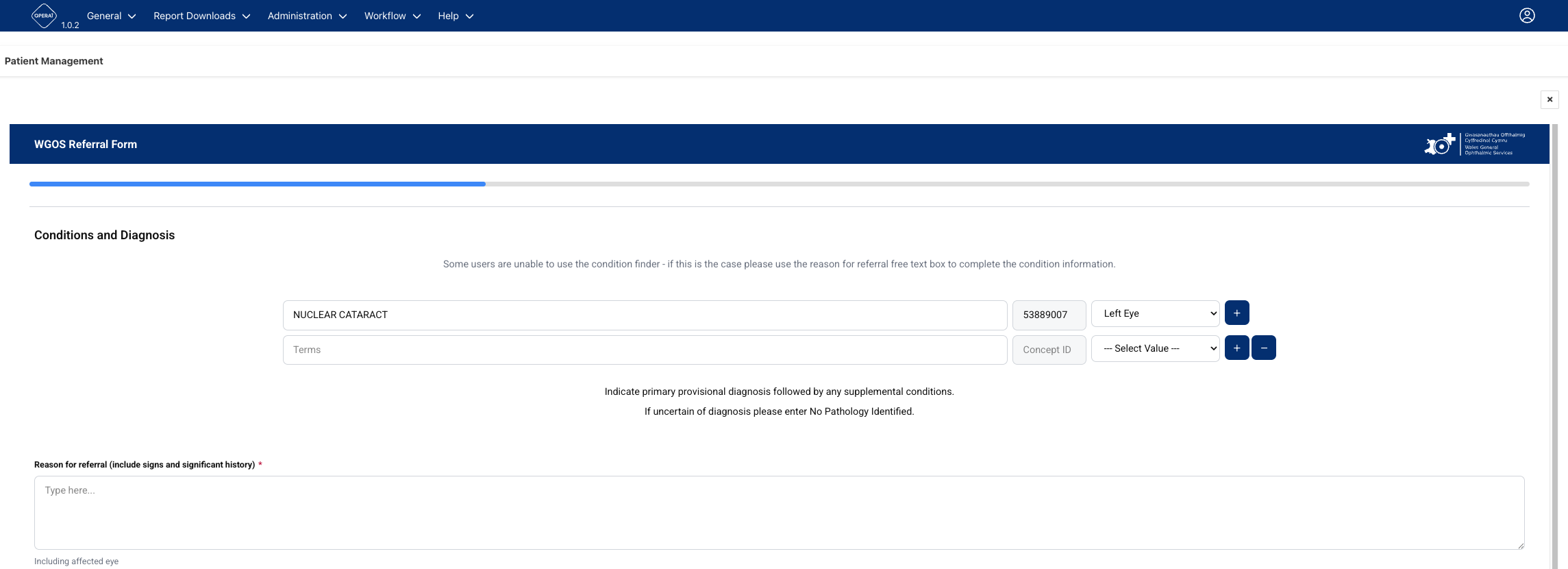The width and height of the screenshot is (1568, 569).
Task: Open the Help menu
Action: pos(456,16)
